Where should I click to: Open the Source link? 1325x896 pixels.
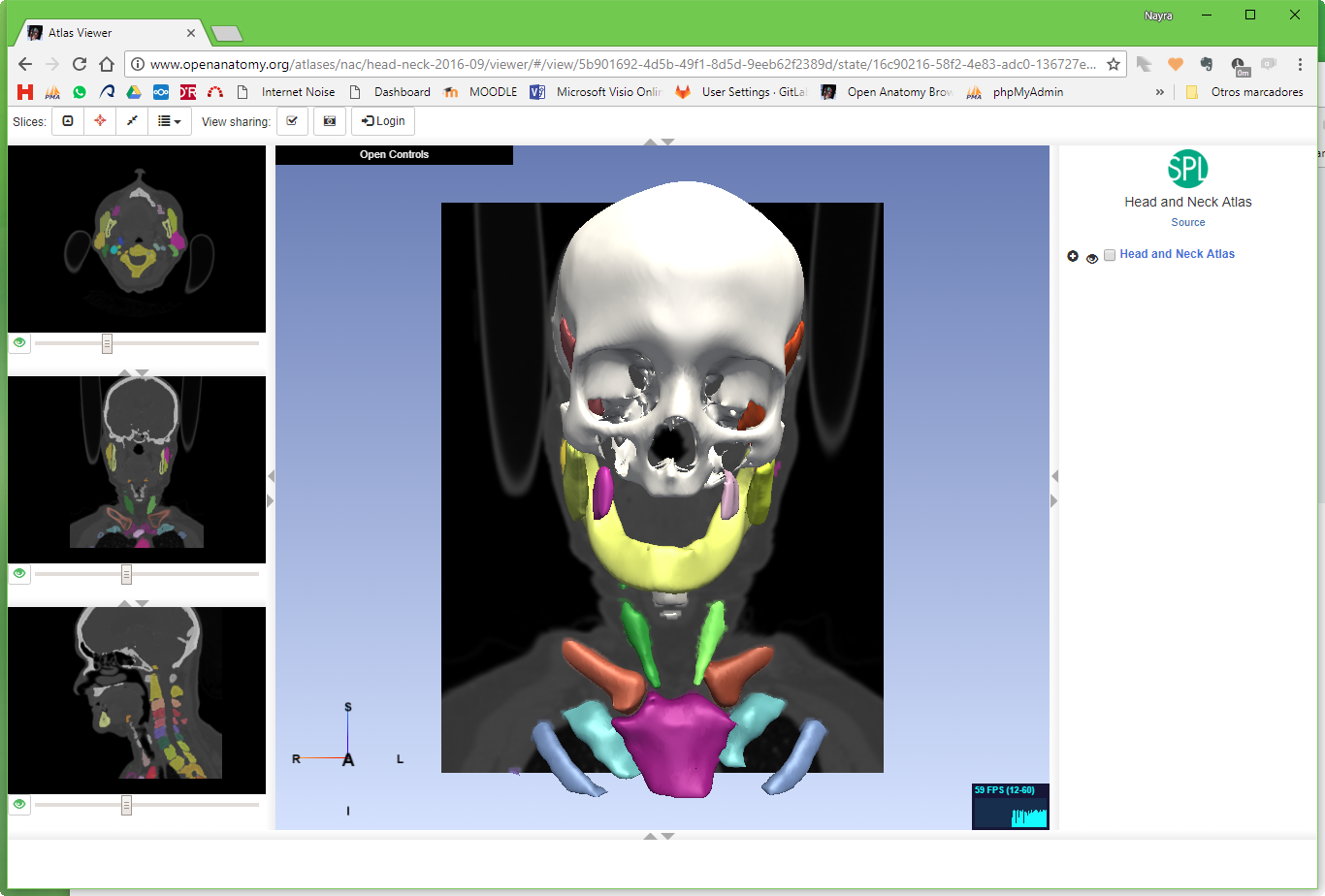[x=1187, y=222]
